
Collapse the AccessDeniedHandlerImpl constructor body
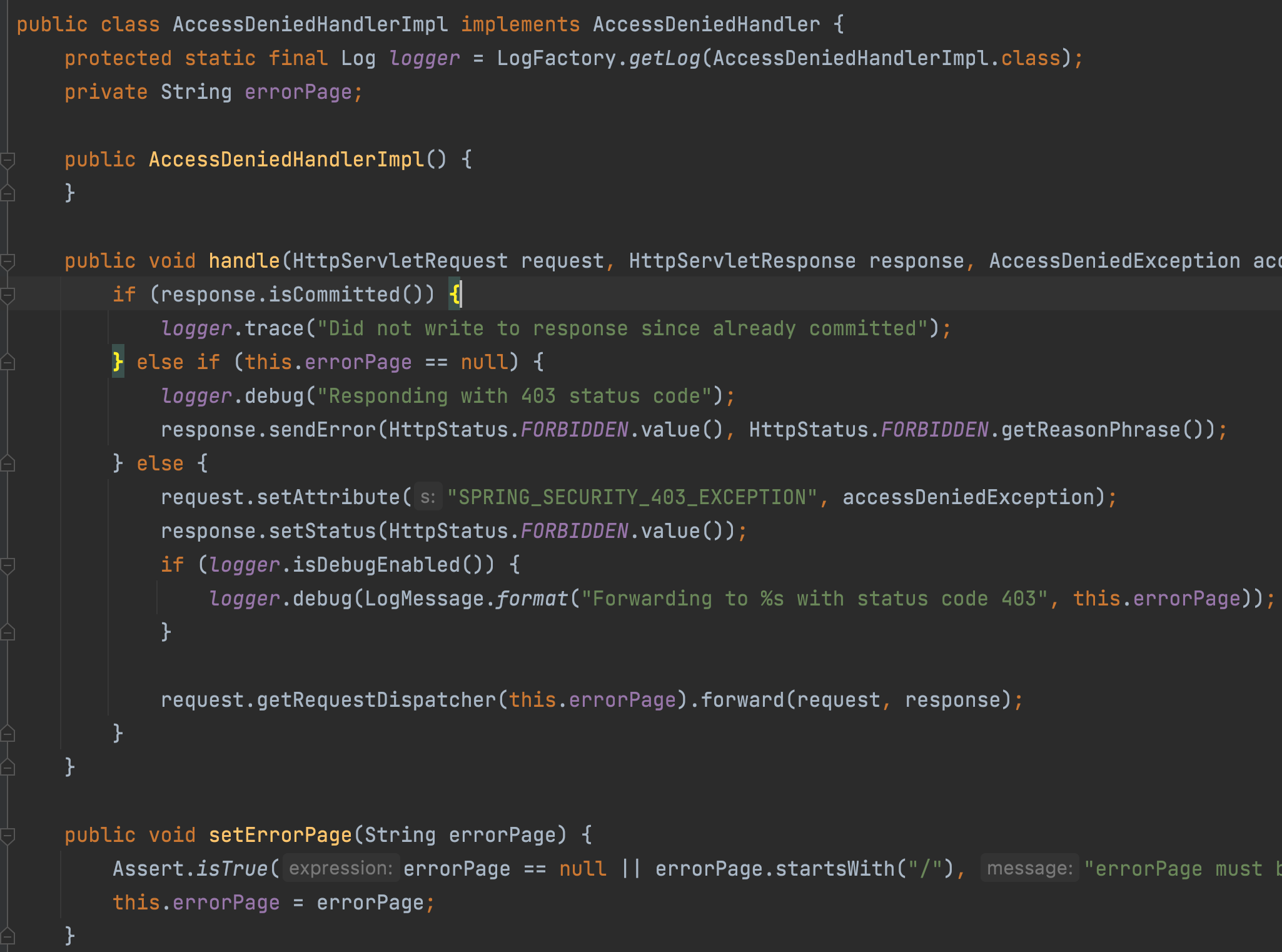(x=8, y=159)
